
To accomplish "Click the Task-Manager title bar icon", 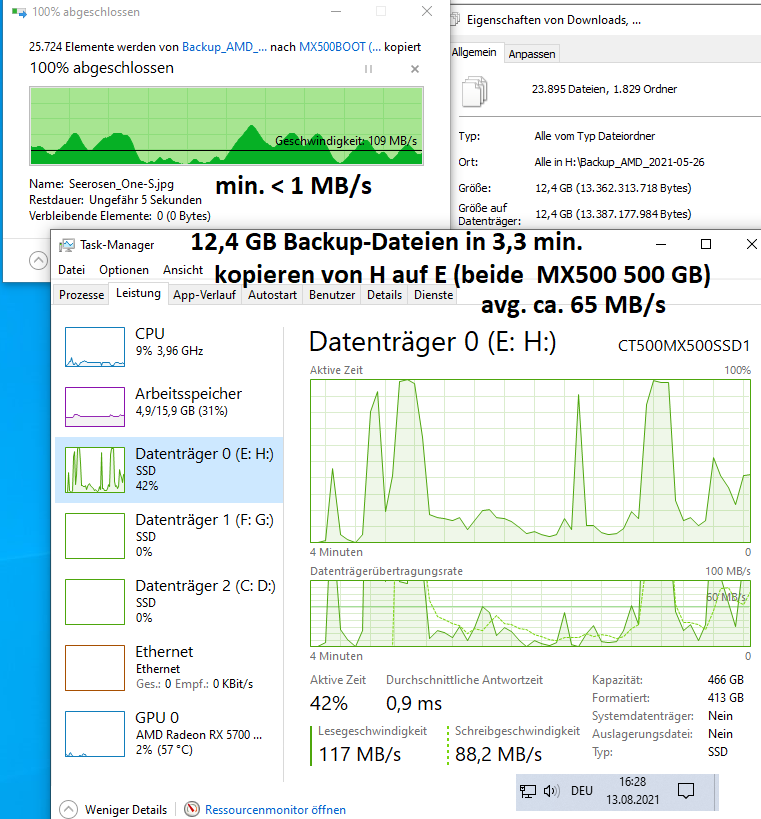I will [x=66, y=245].
